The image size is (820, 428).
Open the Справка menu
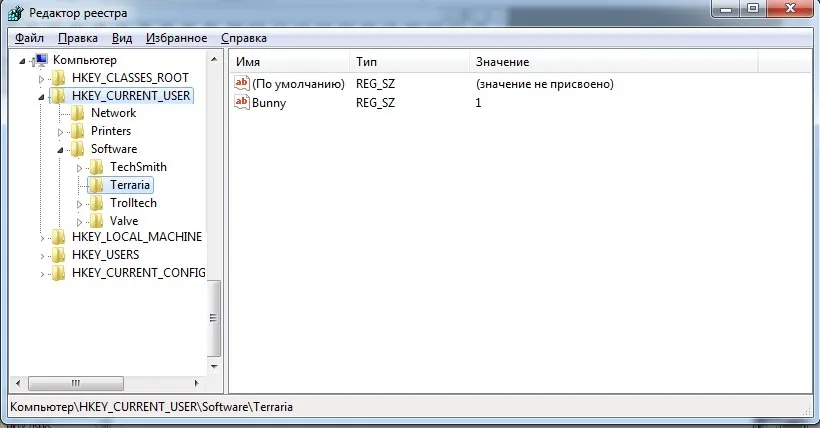(x=243, y=38)
